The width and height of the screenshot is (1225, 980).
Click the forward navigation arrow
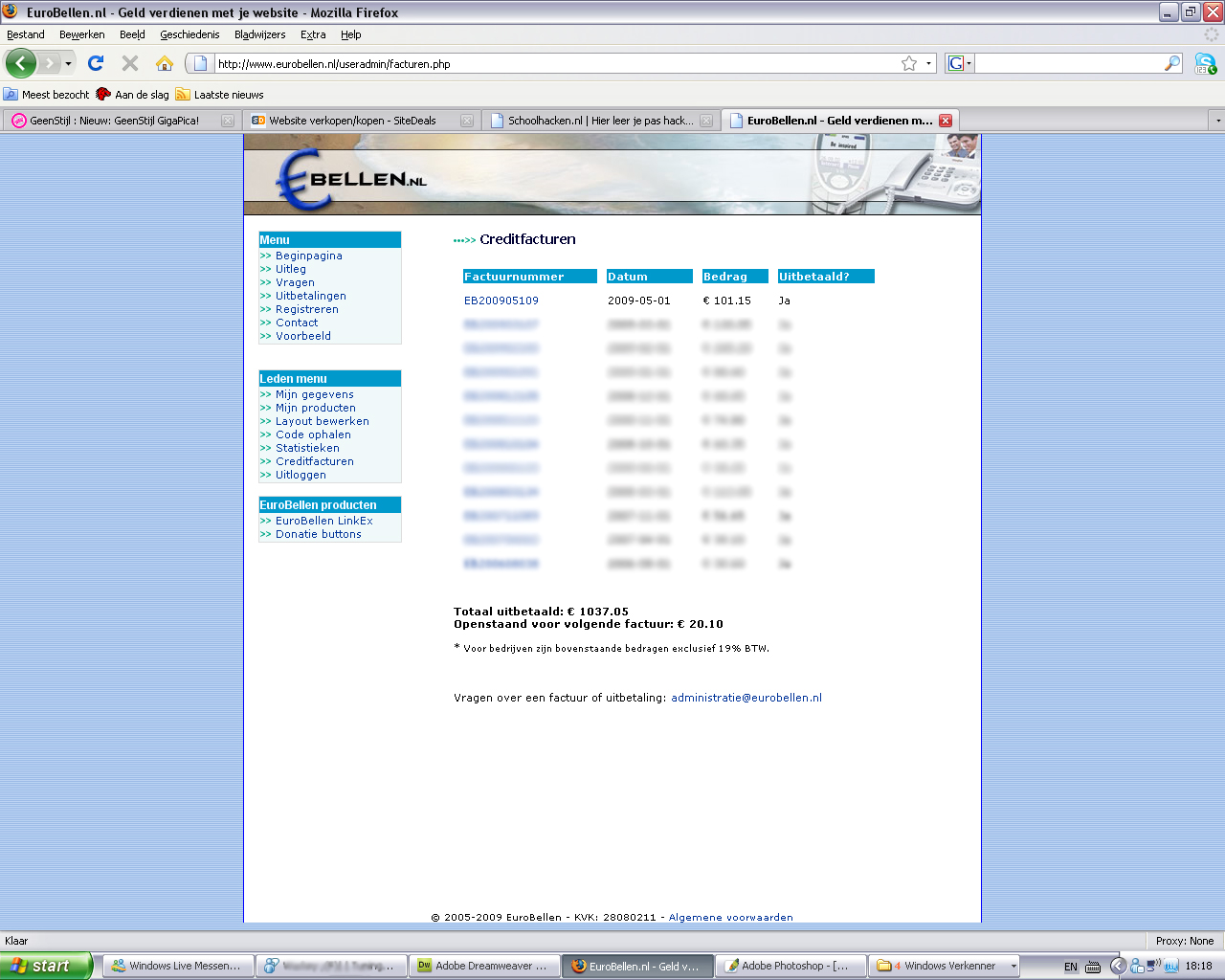coord(50,63)
